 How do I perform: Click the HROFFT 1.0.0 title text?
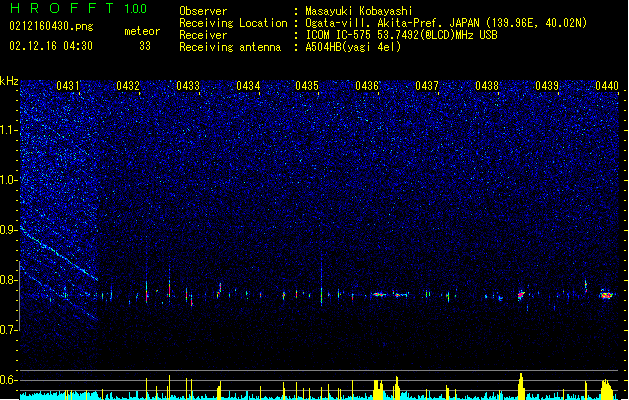78,8
